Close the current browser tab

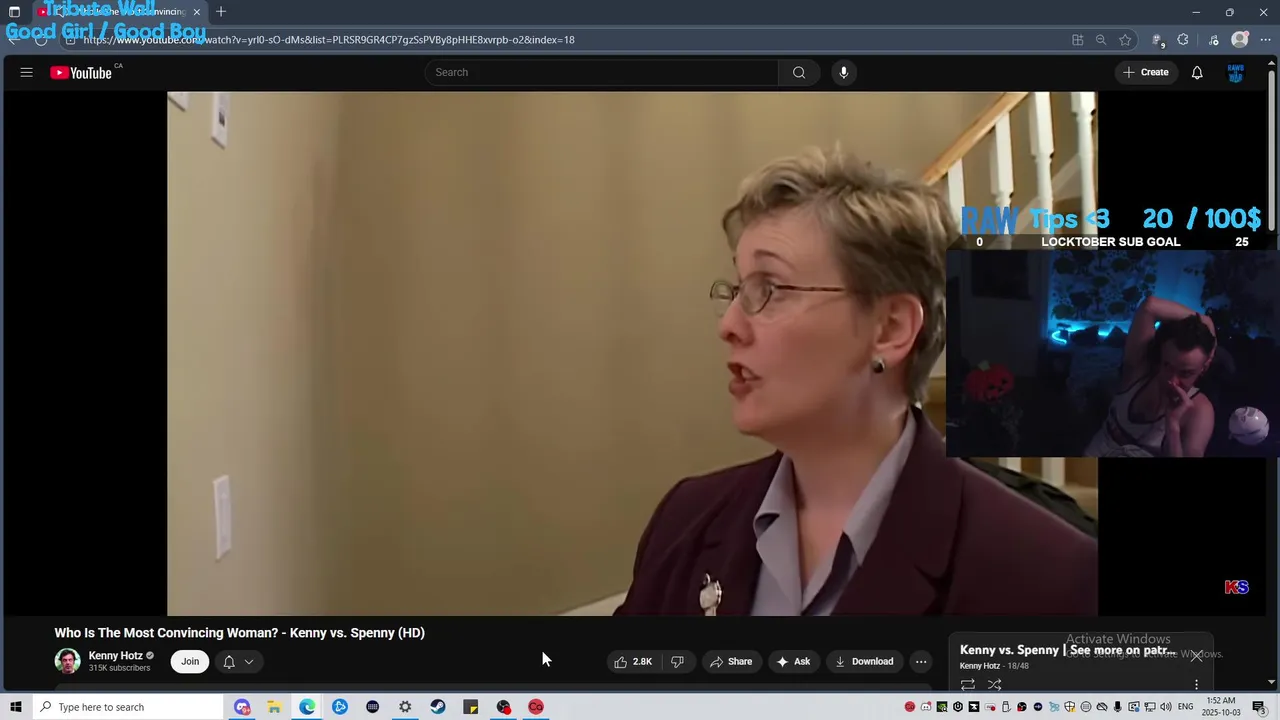coord(197,12)
